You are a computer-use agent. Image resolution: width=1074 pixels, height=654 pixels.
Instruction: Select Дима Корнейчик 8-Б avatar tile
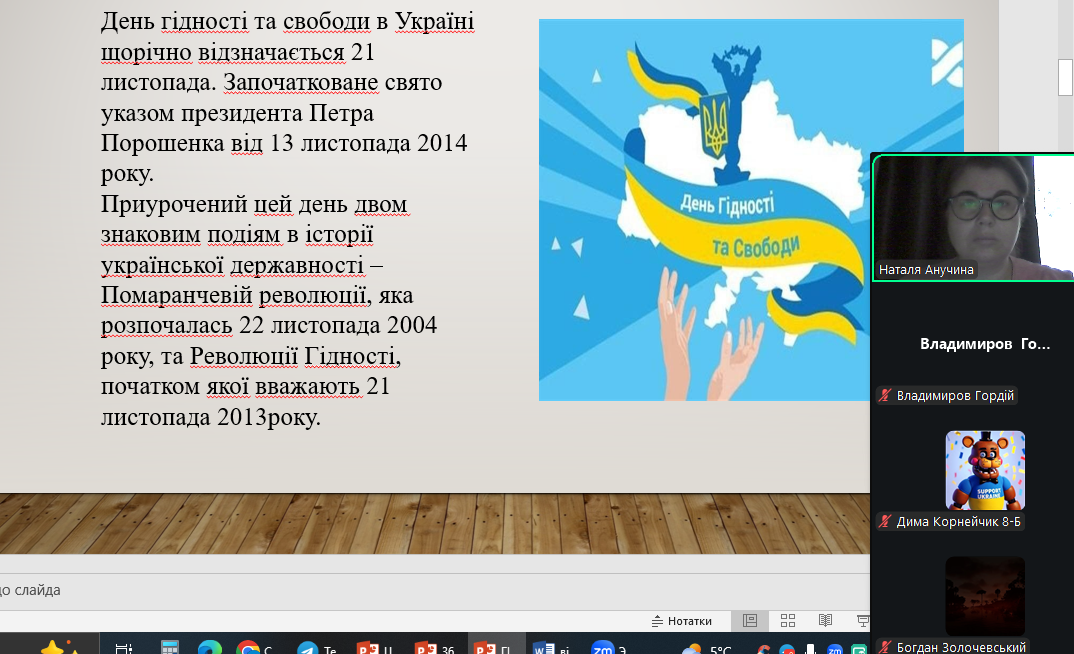tap(985, 470)
